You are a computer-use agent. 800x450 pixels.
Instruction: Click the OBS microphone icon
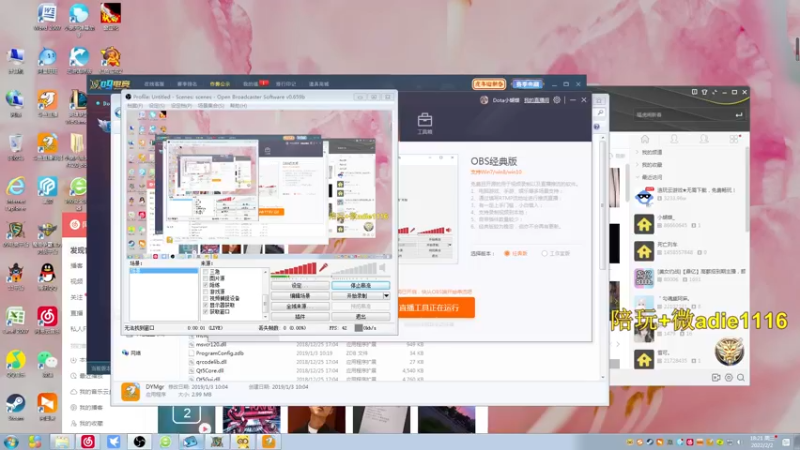pyautogui.click(x=323, y=267)
